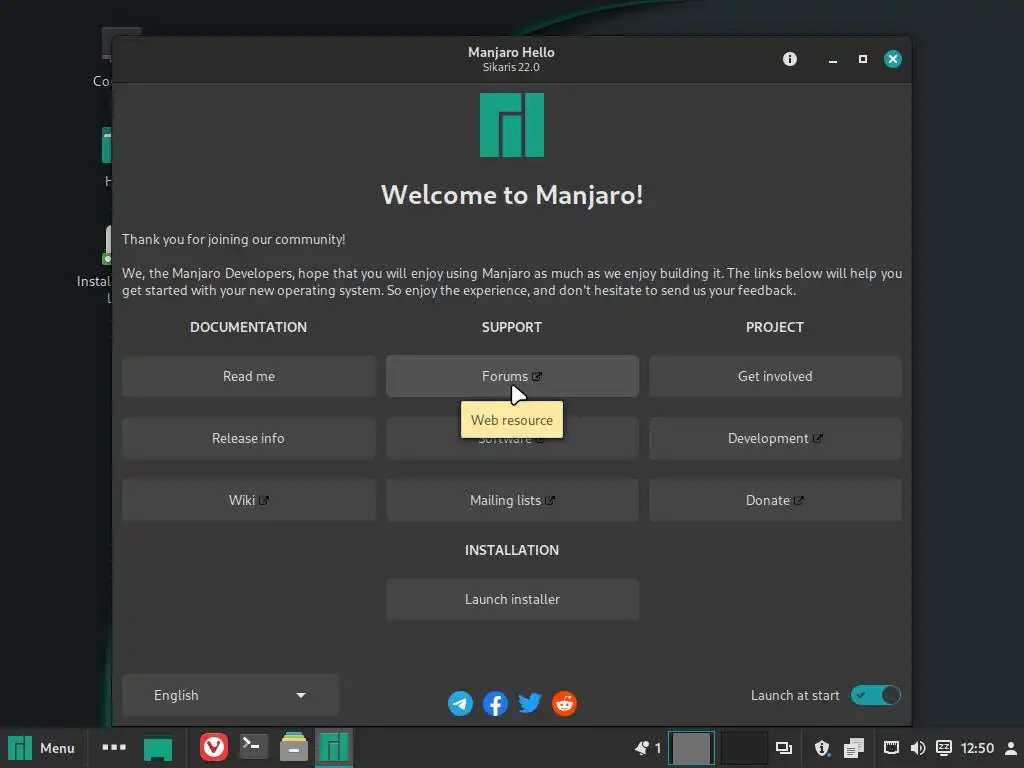The height and width of the screenshot is (768, 1024).
Task: Launch the terminal from the panel
Action: pyautogui.click(x=253, y=747)
